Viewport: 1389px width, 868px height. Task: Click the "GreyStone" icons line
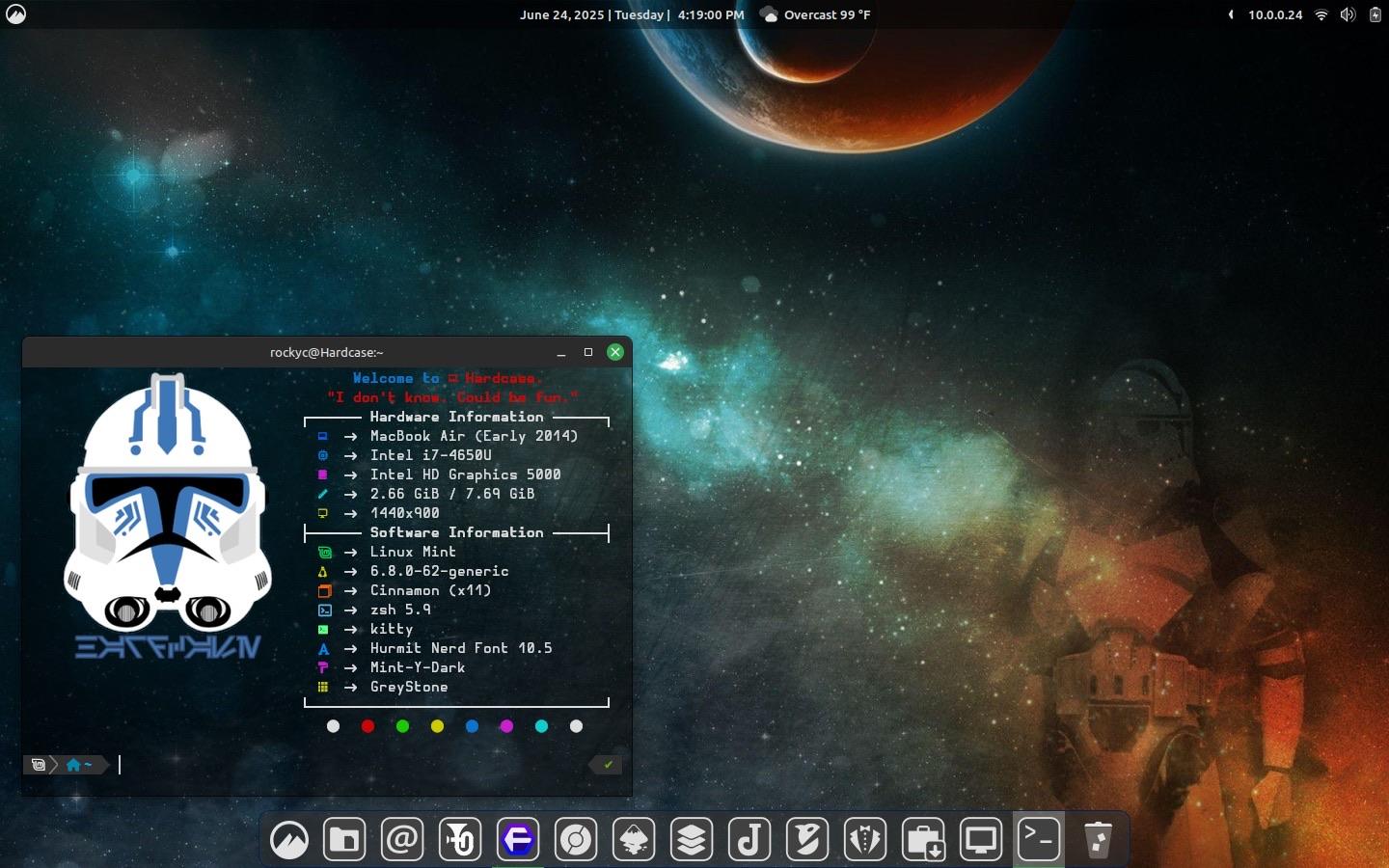pos(409,687)
